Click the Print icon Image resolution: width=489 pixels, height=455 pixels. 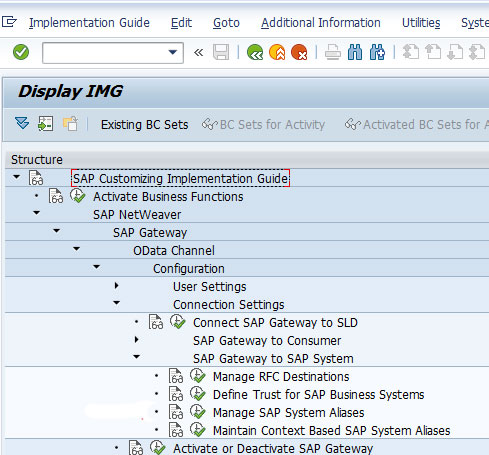[333, 52]
